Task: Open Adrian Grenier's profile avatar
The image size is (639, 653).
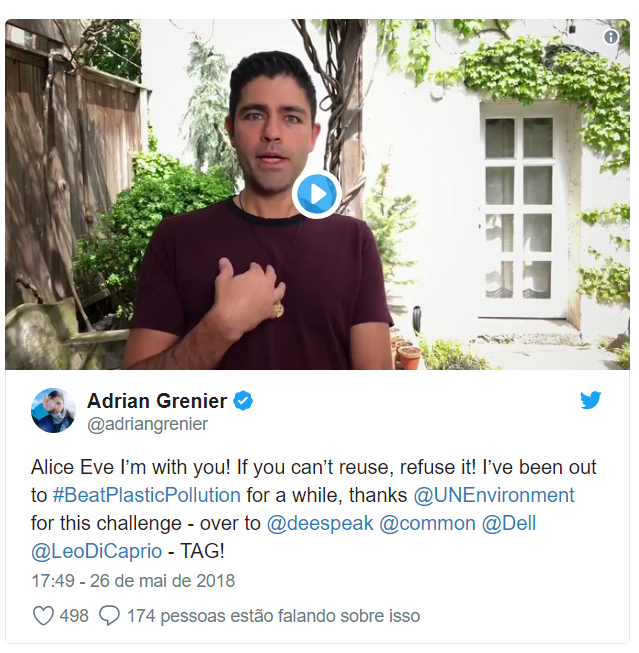Action: [x=53, y=411]
